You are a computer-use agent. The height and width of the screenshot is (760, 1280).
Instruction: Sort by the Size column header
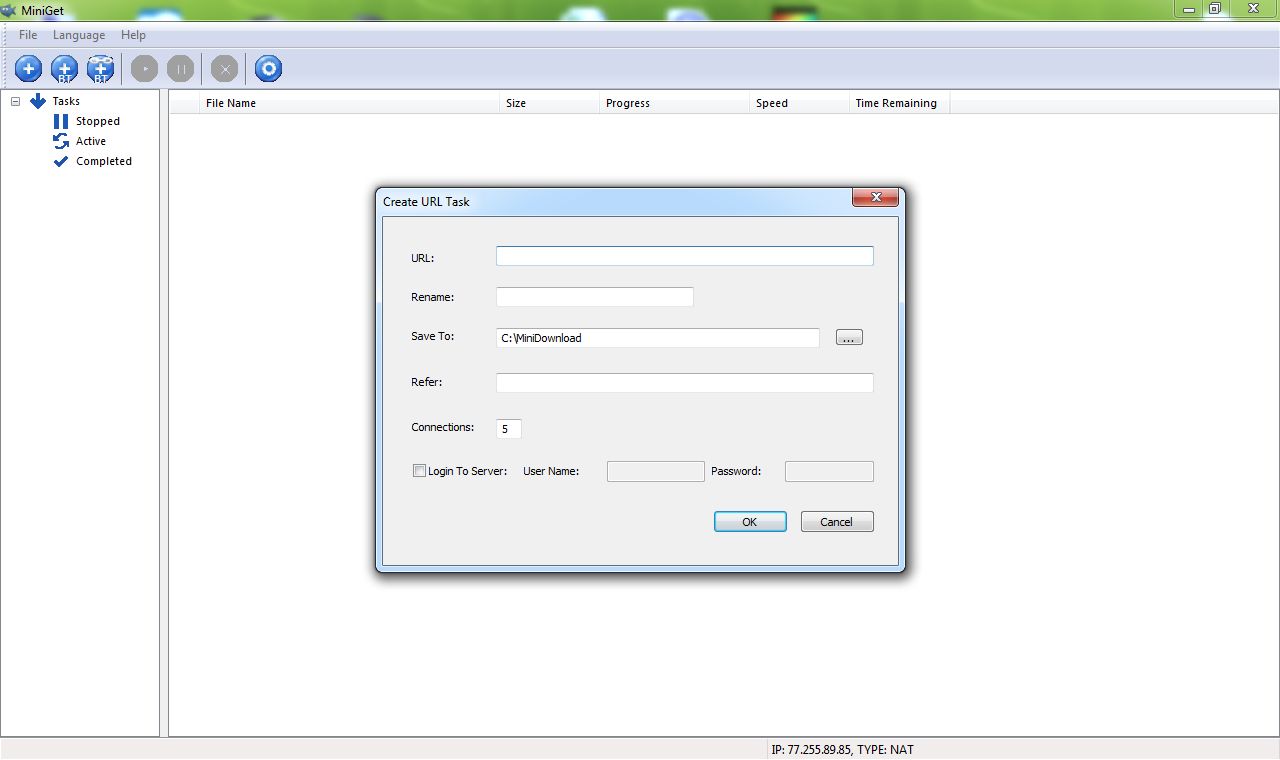[550, 103]
